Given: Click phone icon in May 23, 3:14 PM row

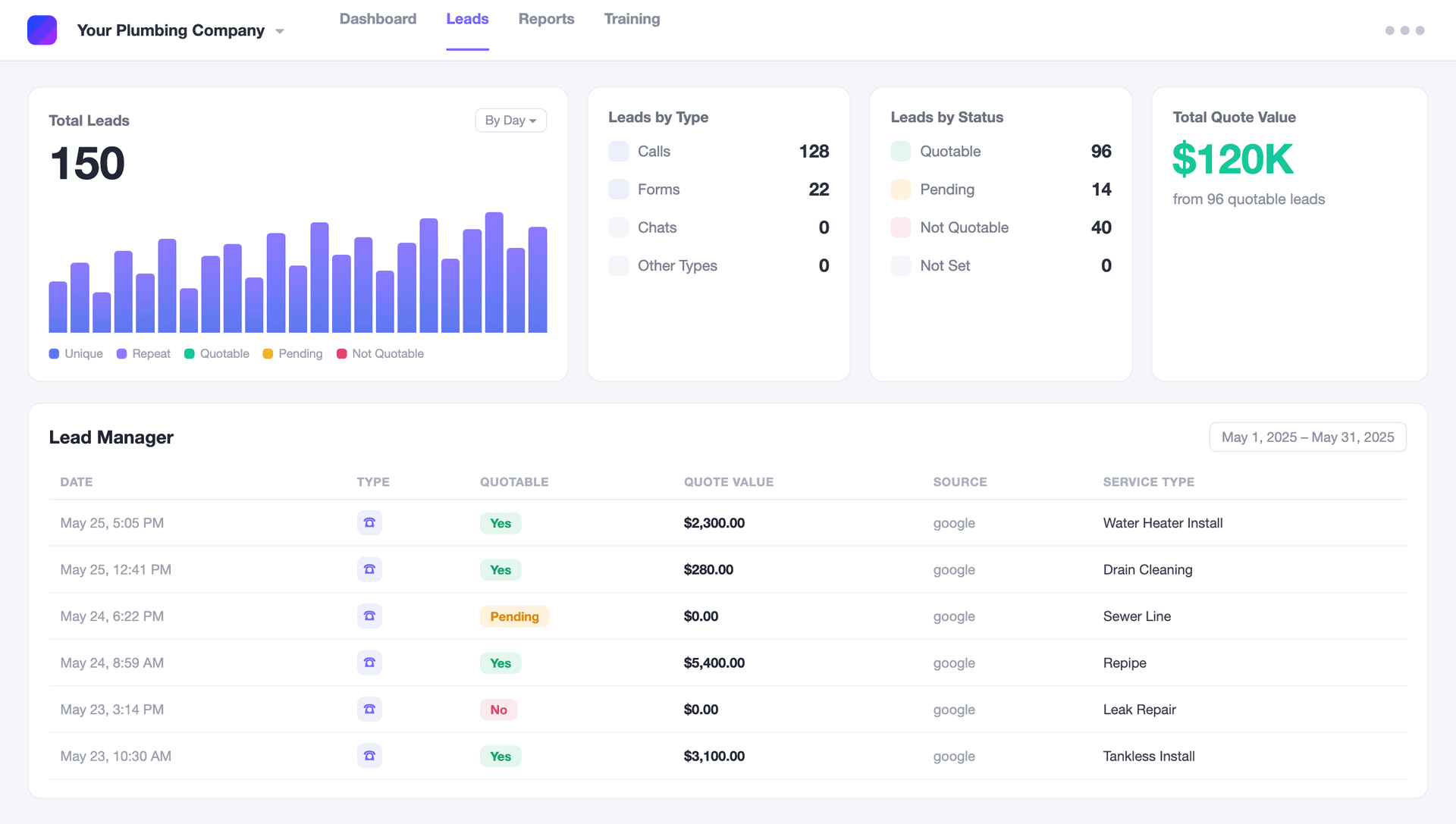Looking at the screenshot, I should pos(369,709).
